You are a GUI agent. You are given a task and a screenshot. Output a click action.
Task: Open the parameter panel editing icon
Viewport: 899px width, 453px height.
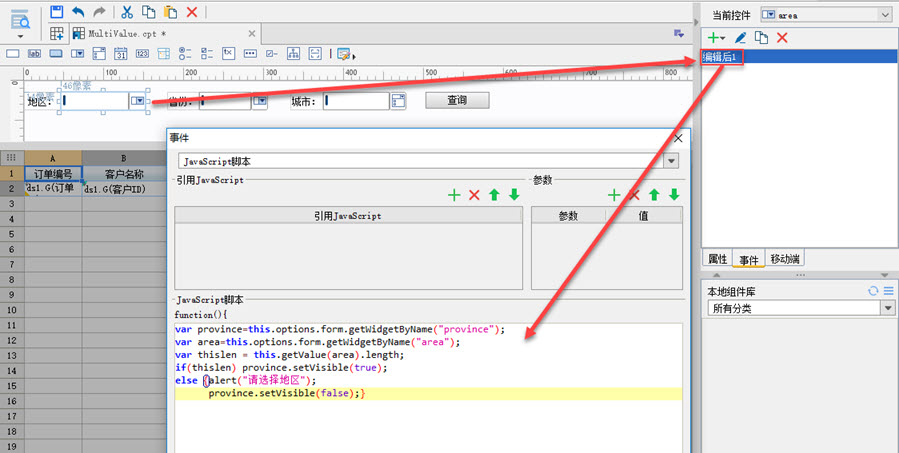pyautogui.click(x=344, y=54)
